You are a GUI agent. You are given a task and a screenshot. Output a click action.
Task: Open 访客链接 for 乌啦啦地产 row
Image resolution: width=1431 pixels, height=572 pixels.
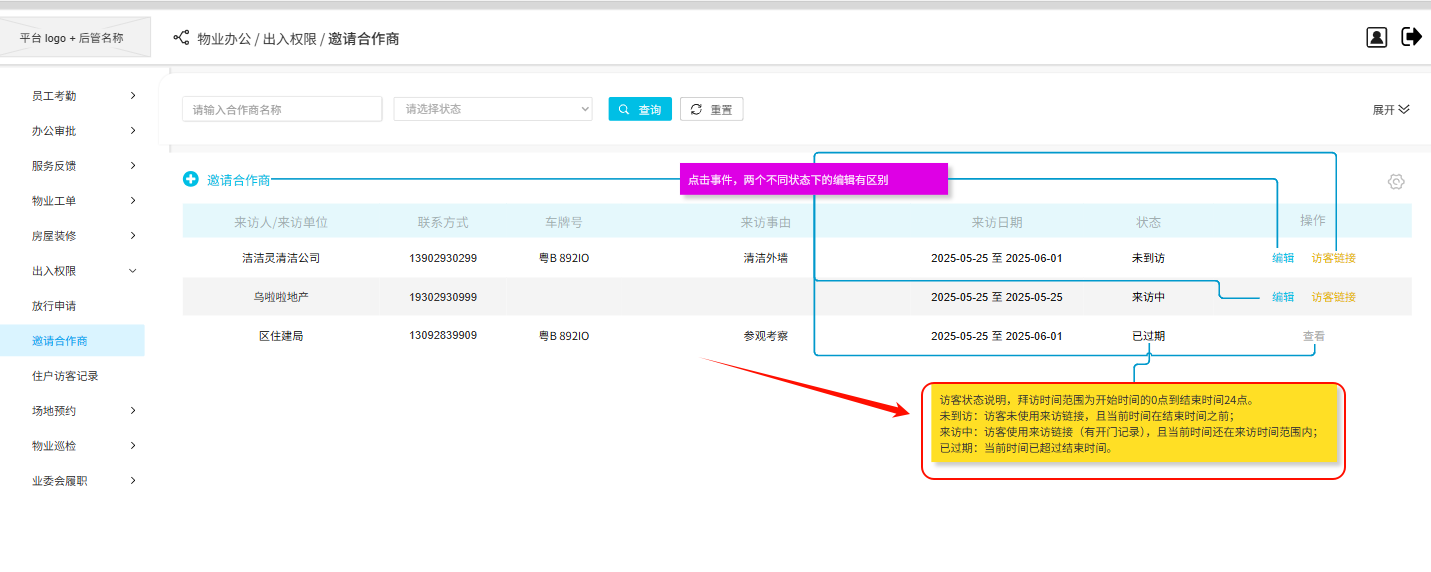[1334, 297]
